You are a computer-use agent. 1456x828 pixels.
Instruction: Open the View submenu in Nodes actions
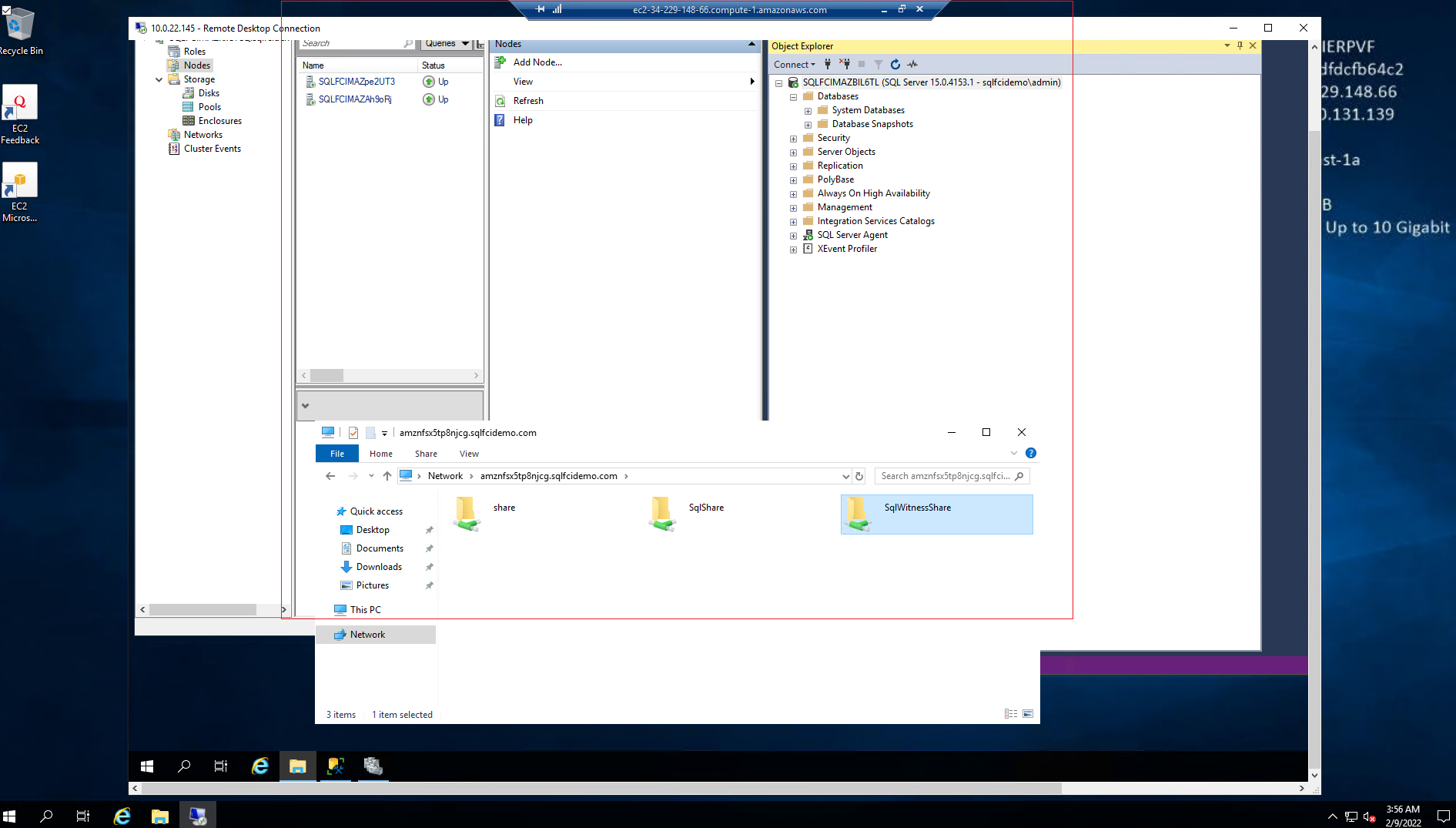point(624,82)
